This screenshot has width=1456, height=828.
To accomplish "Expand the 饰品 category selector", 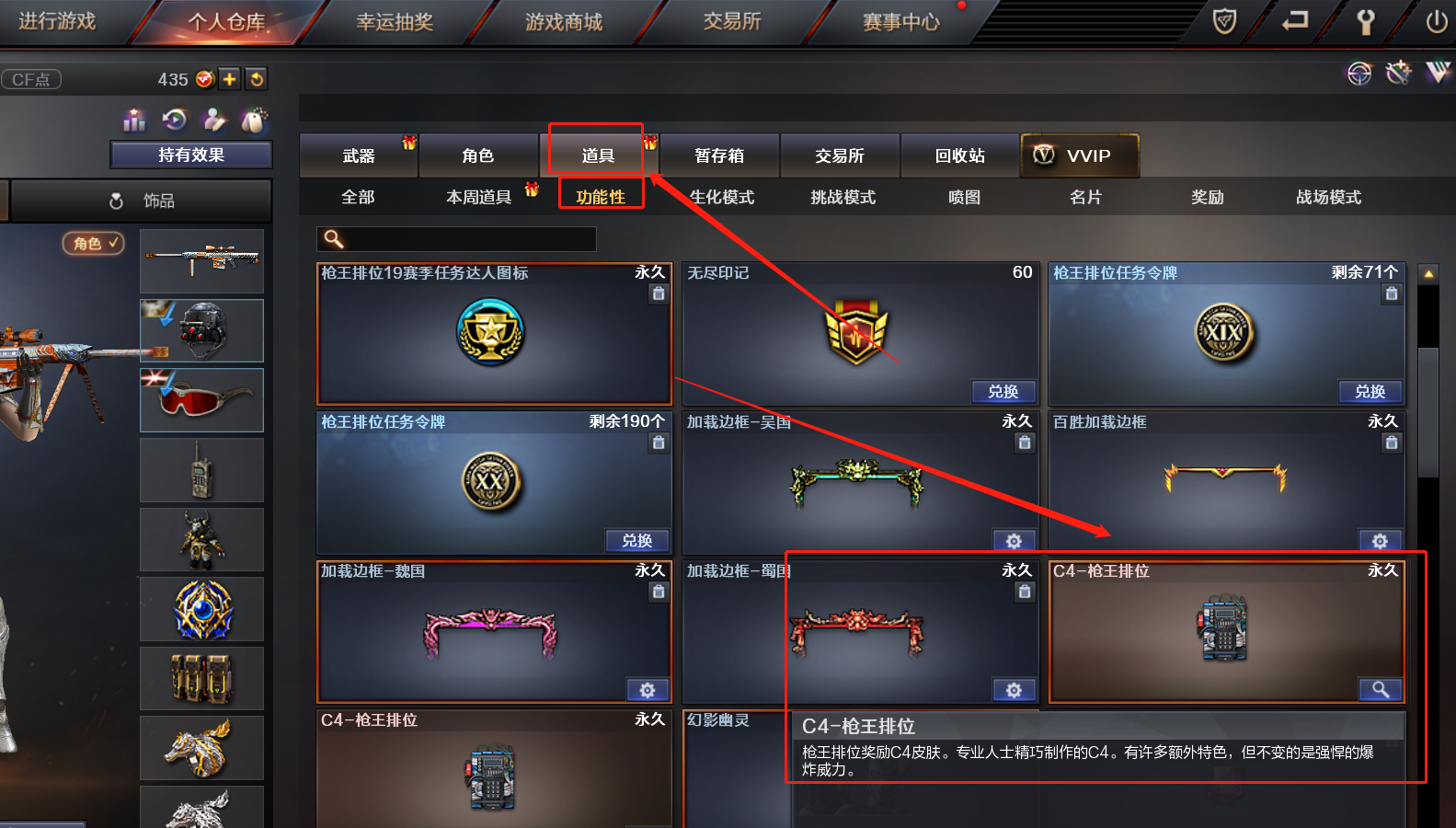I will click(x=141, y=201).
